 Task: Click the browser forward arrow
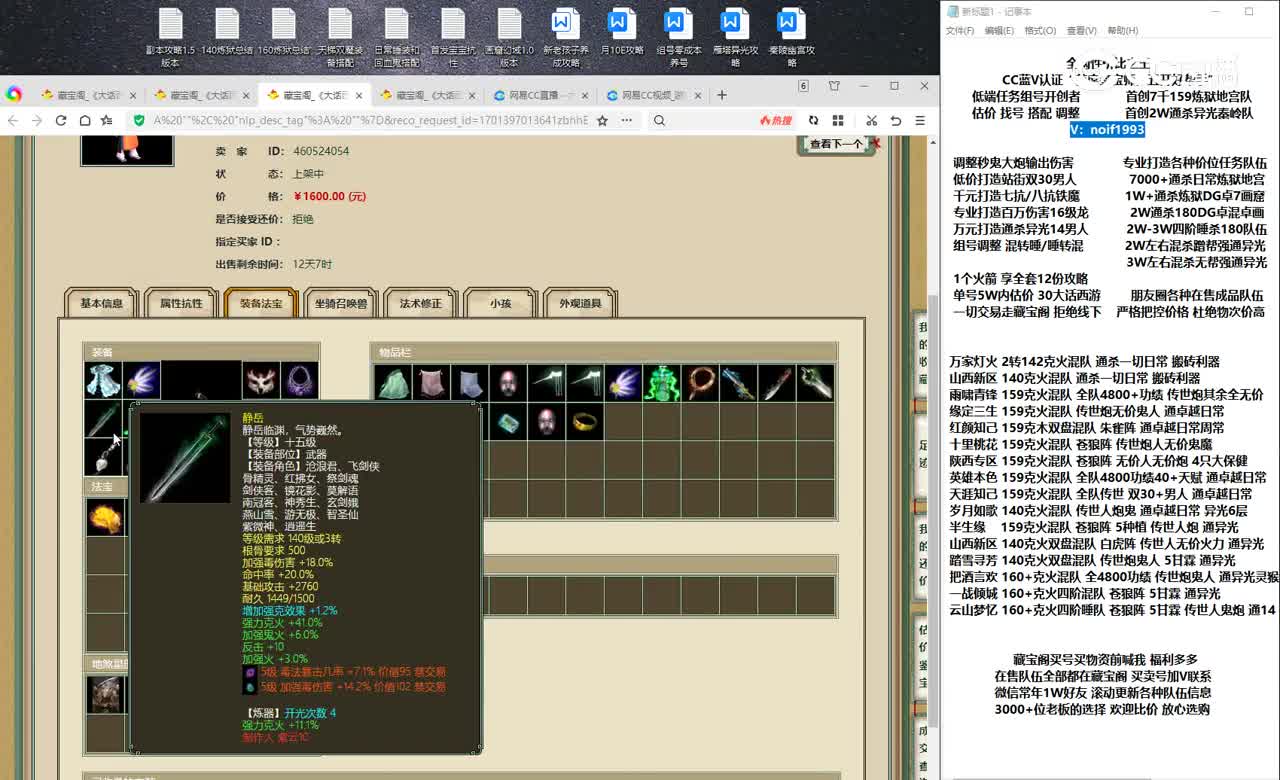tap(36, 120)
